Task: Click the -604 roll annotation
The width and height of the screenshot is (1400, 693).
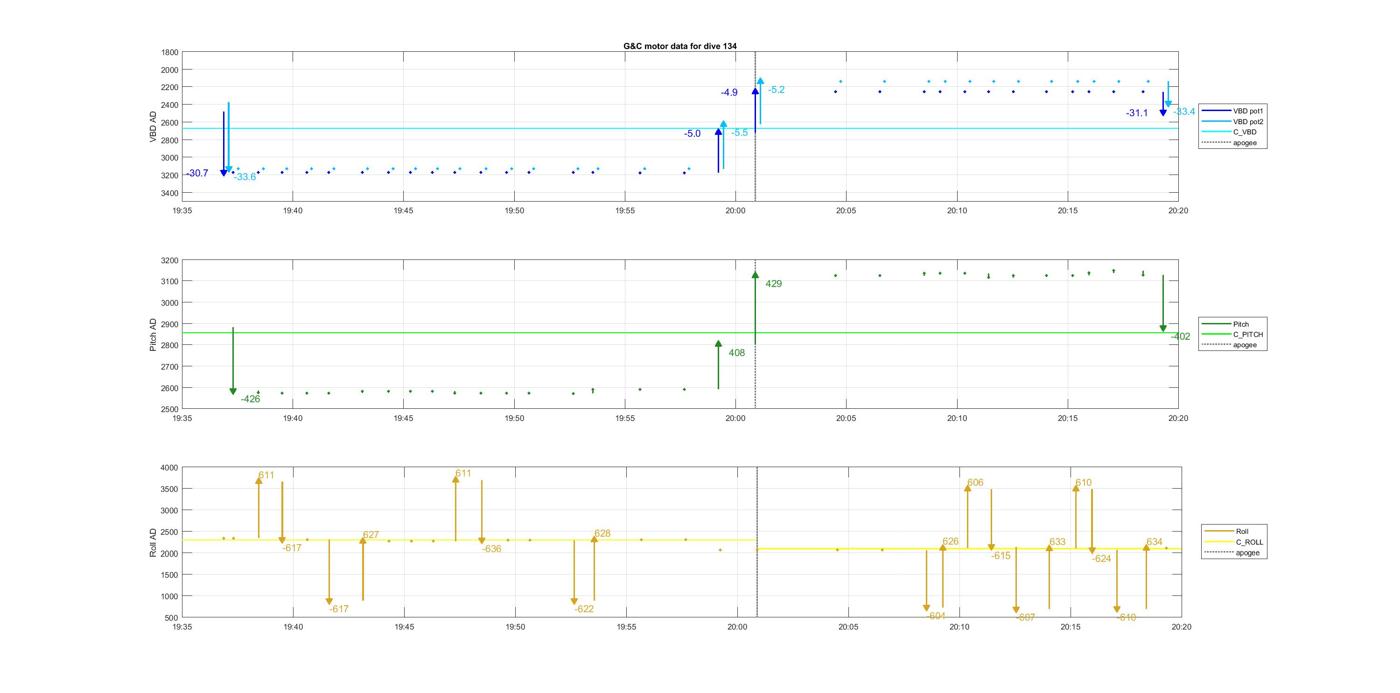Action: click(935, 617)
